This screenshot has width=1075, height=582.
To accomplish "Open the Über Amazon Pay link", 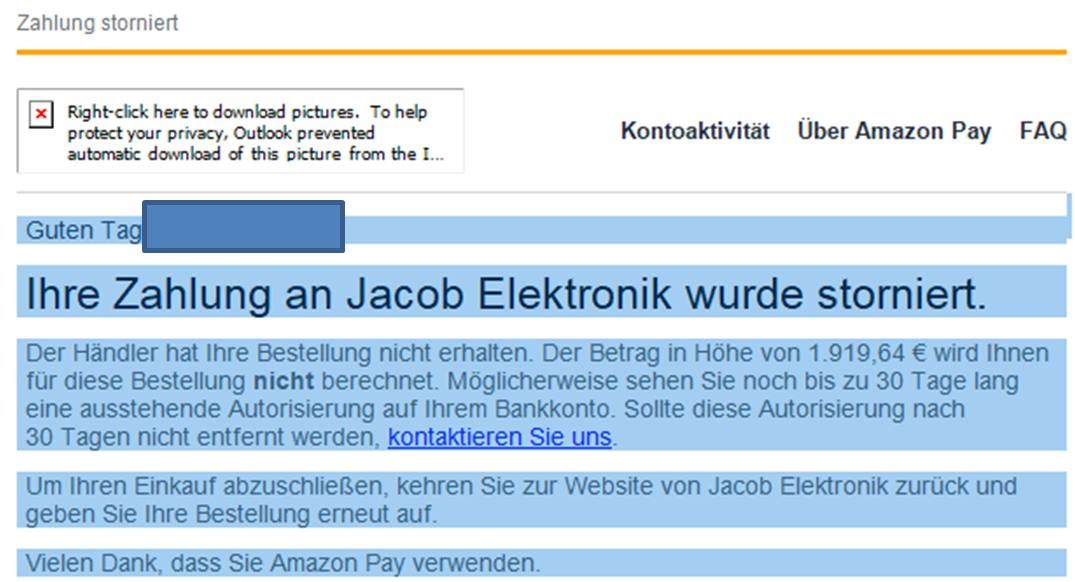I will [x=894, y=131].
